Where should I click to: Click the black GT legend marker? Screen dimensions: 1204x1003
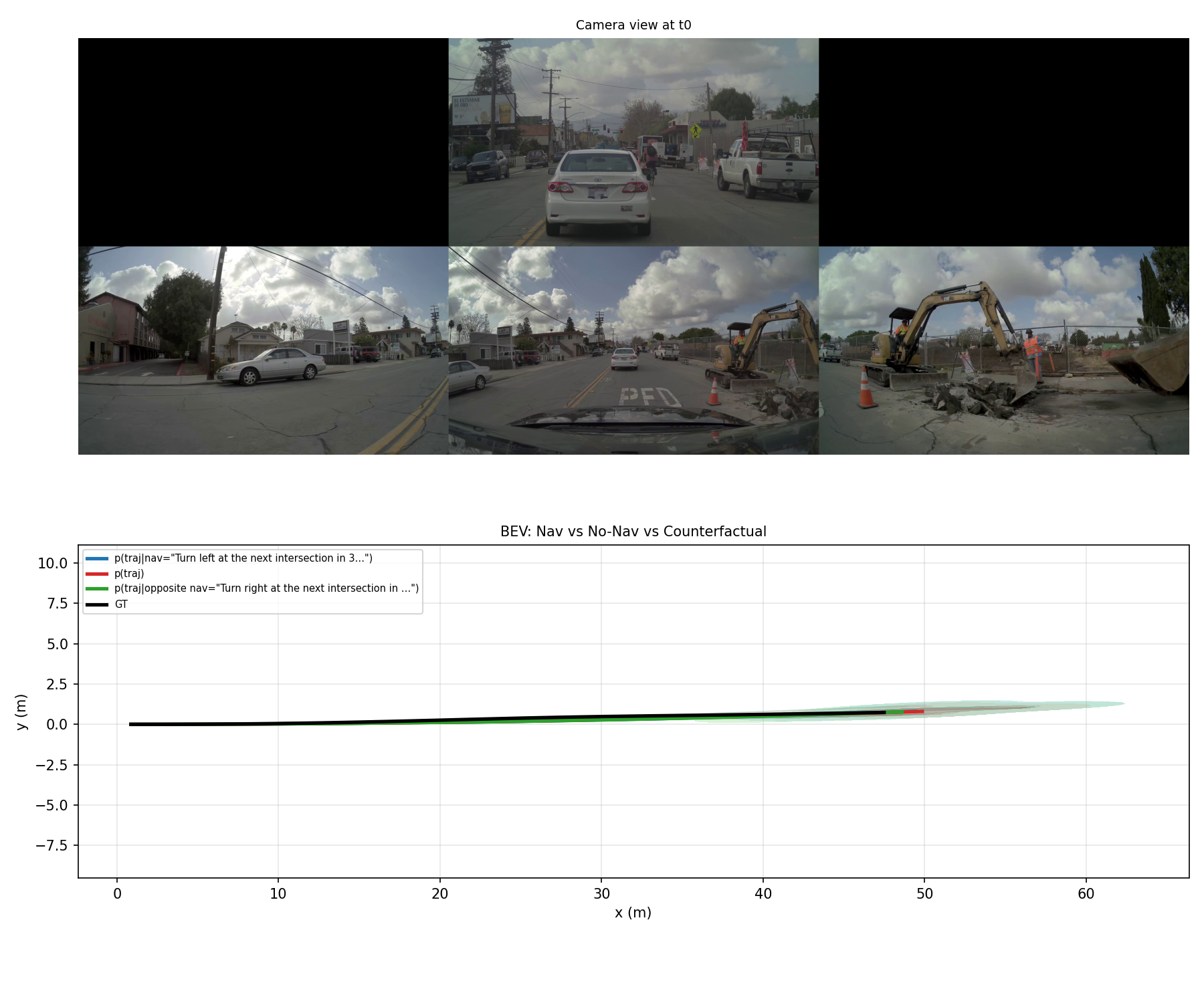pyautogui.click(x=96, y=603)
